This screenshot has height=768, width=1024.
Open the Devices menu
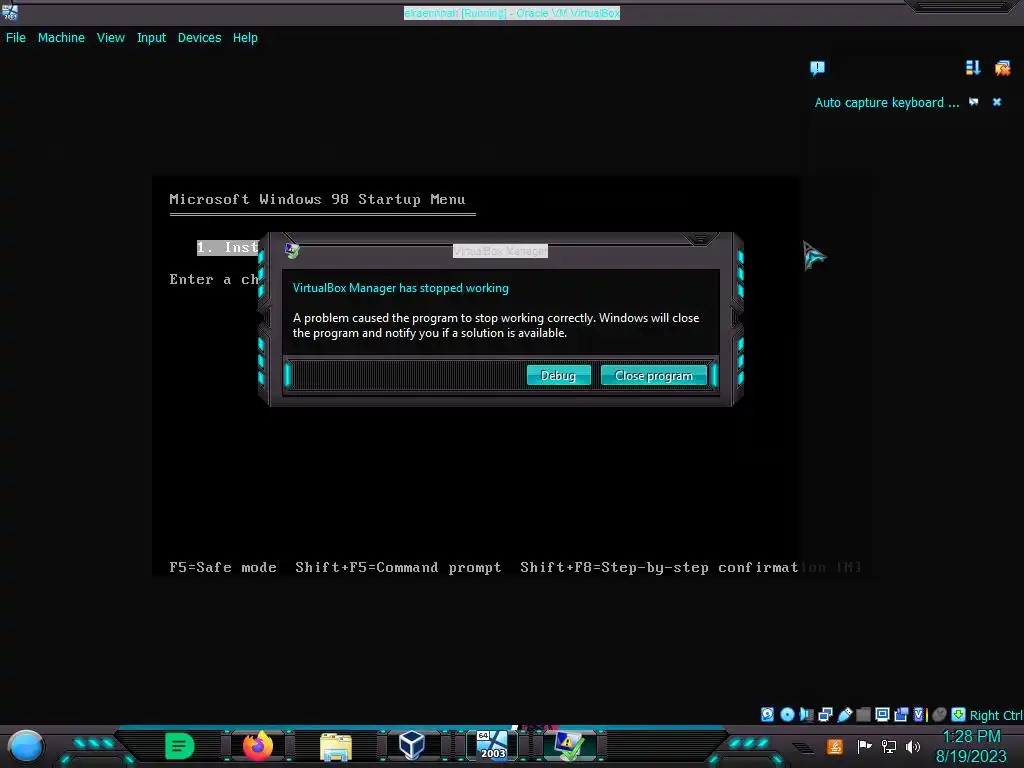199,38
